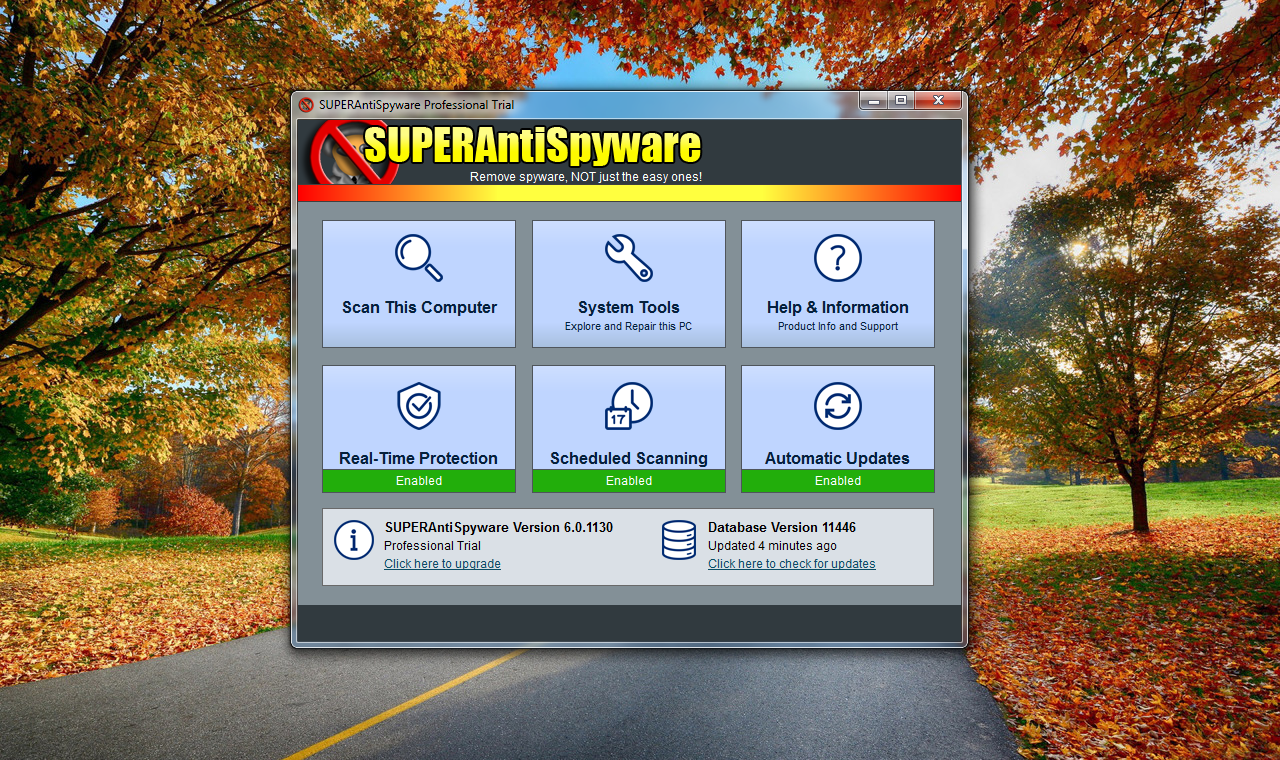Click the SUPERAntiSpyware Professional Trial title bar
The width and height of the screenshot is (1280, 760).
tap(600, 105)
